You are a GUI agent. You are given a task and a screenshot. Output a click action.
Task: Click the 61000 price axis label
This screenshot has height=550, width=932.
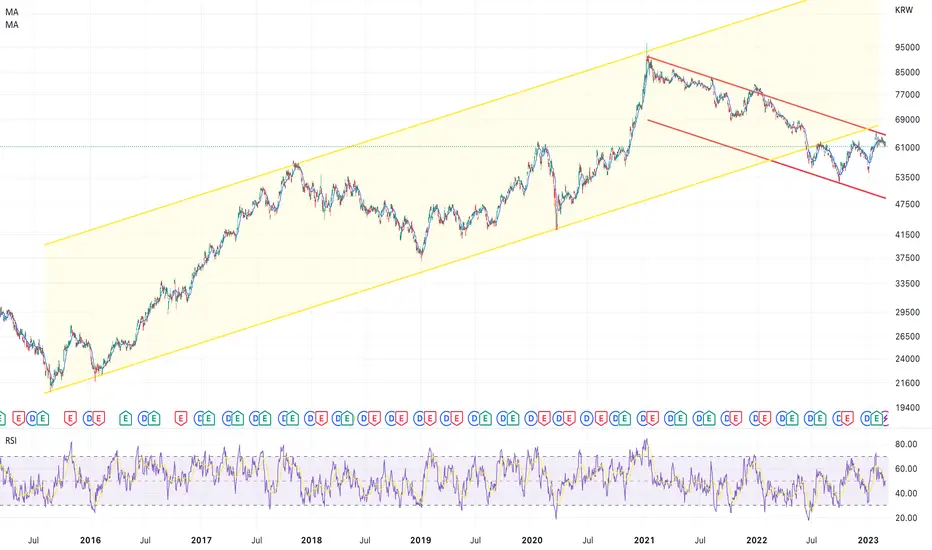908,147
